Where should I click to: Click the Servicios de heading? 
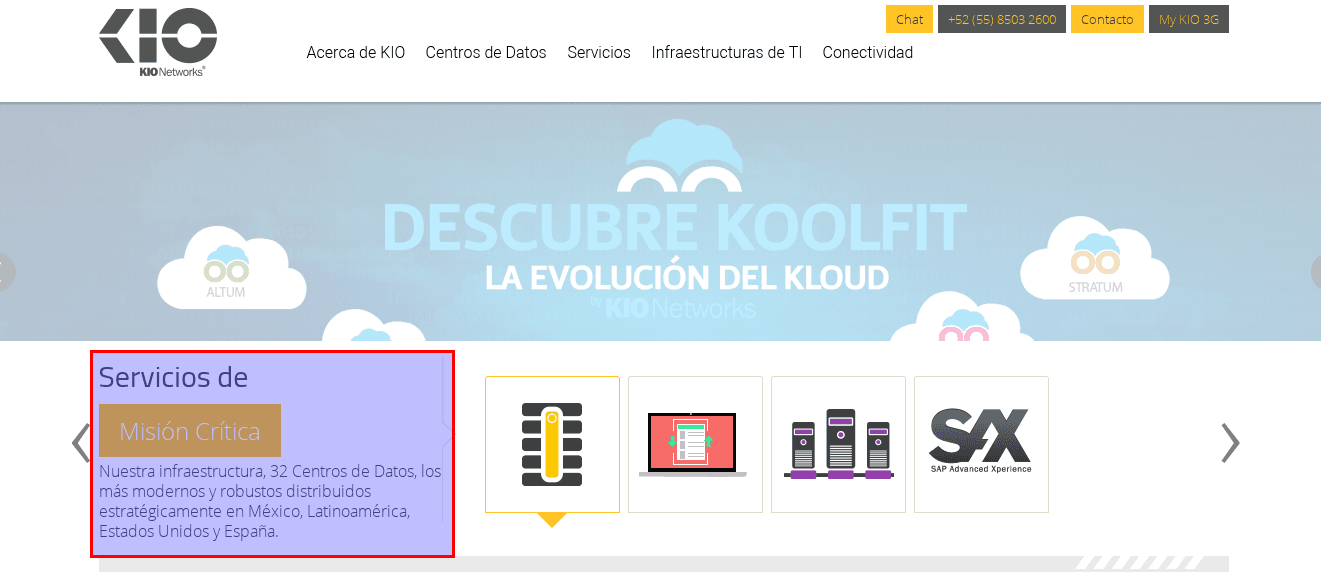click(x=174, y=377)
